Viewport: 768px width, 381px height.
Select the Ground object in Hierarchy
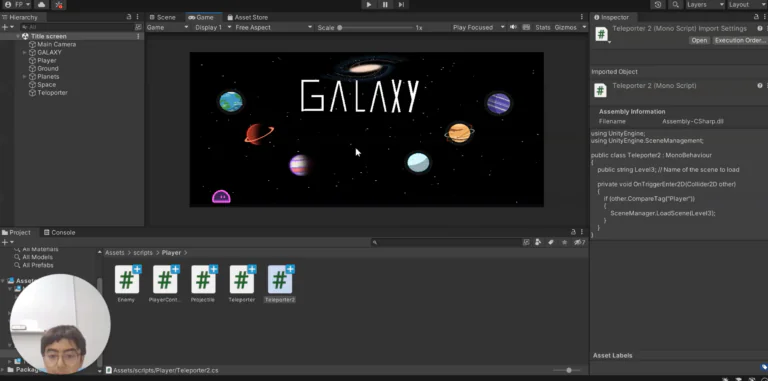[48, 69]
